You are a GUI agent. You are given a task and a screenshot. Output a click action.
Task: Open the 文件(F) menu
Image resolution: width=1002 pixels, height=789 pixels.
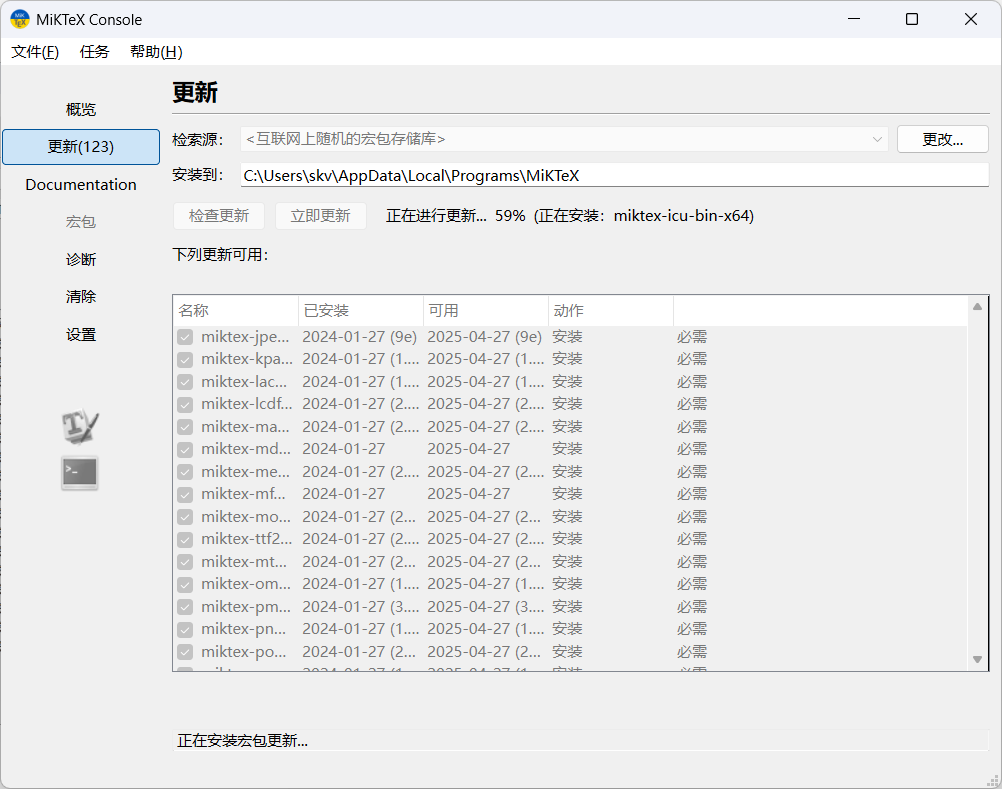pos(35,52)
